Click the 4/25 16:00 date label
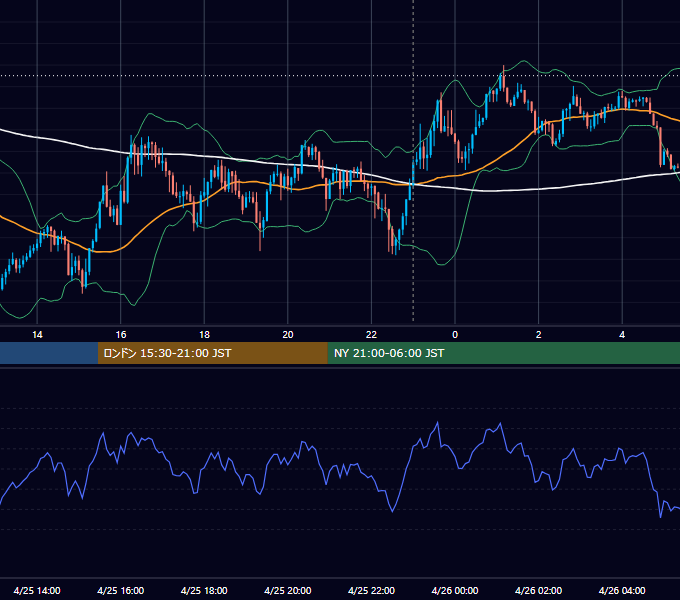 (x=121, y=590)
